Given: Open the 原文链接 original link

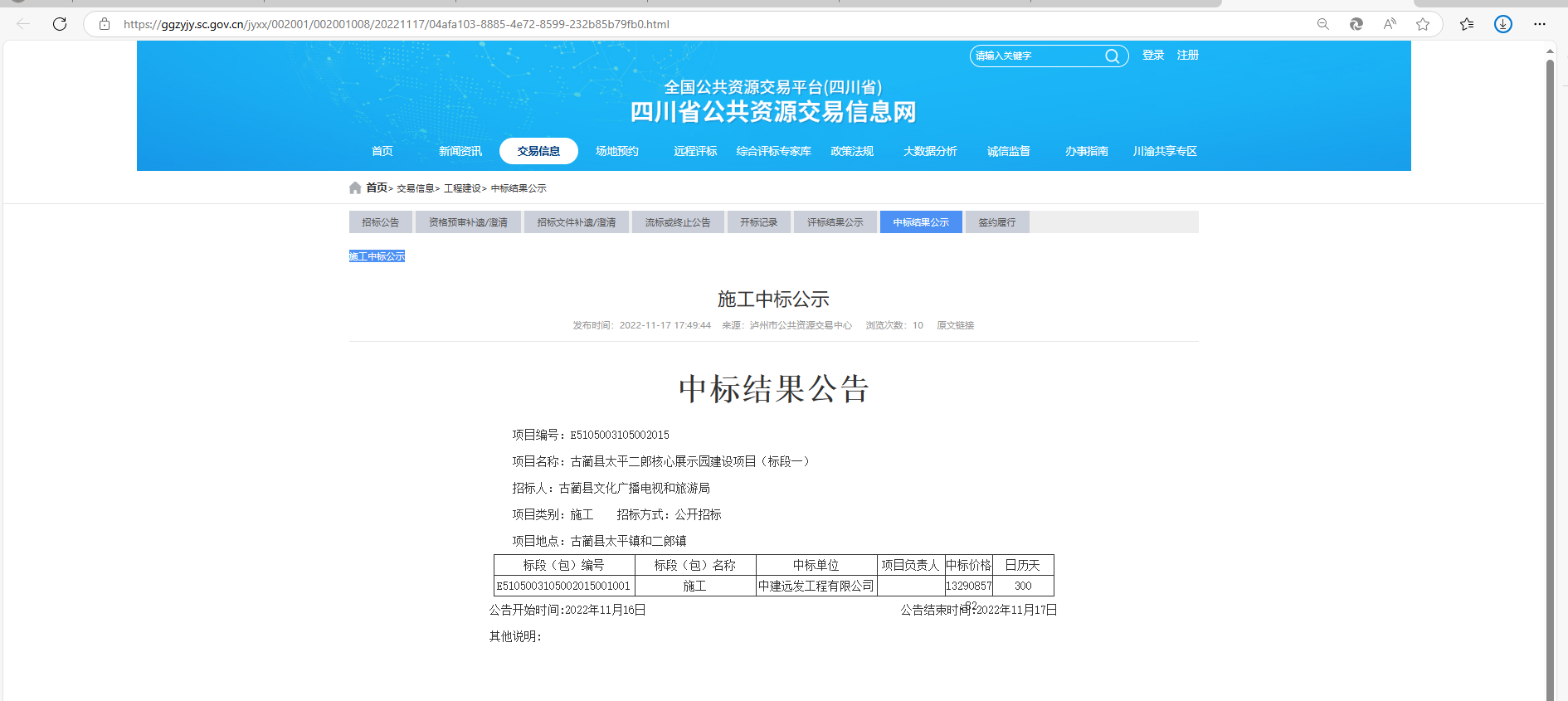Looking at the screenshot, I should pos(955,325).
